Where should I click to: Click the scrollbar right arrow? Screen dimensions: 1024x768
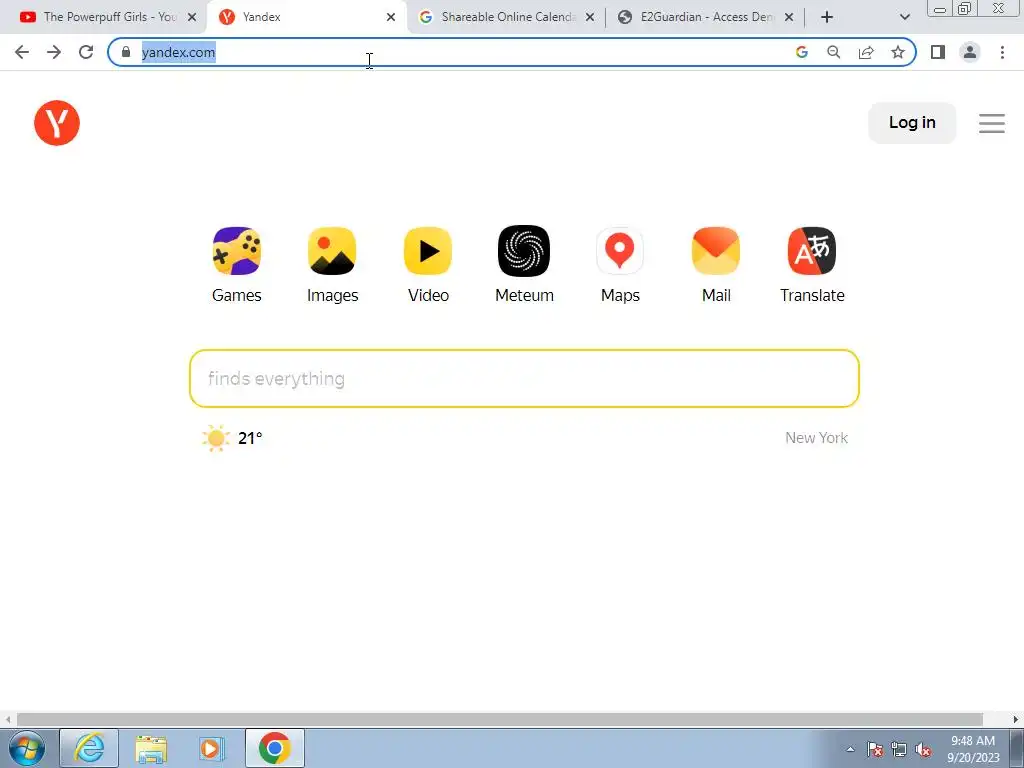coord(1016,720)
